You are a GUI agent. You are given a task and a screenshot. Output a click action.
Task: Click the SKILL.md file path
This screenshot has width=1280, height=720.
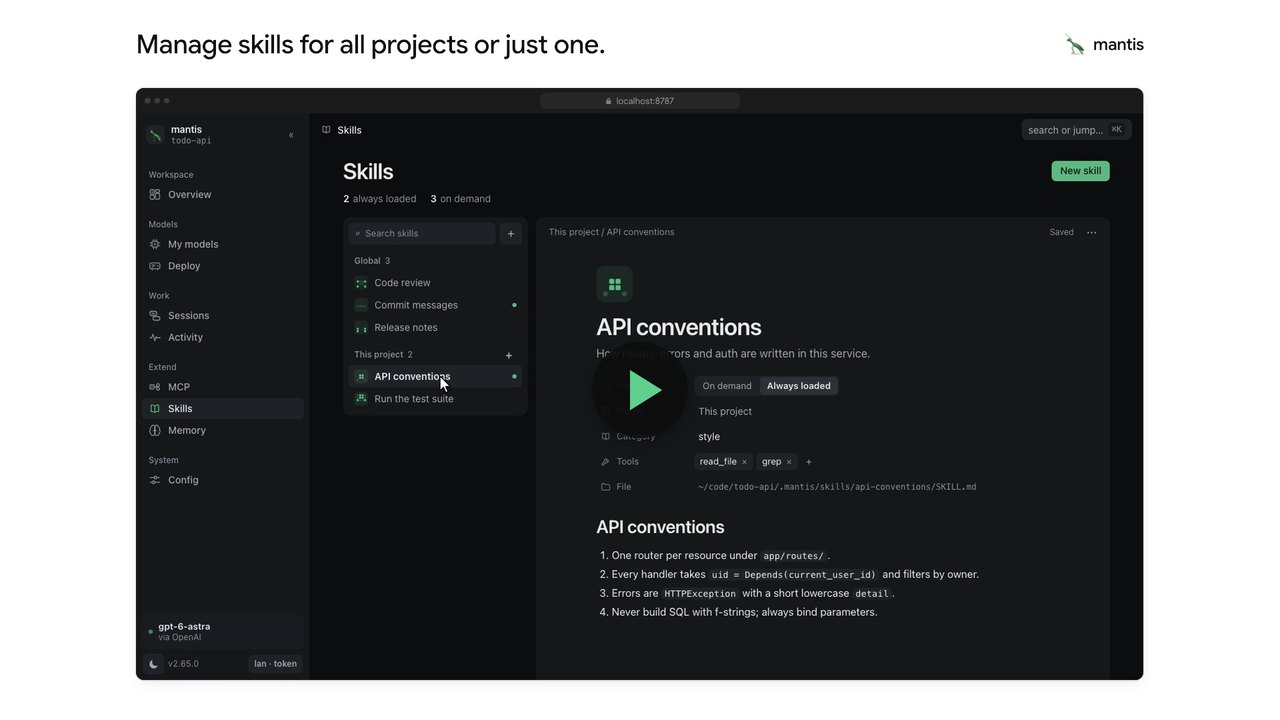pyautogui.click(x=837, y=487)
